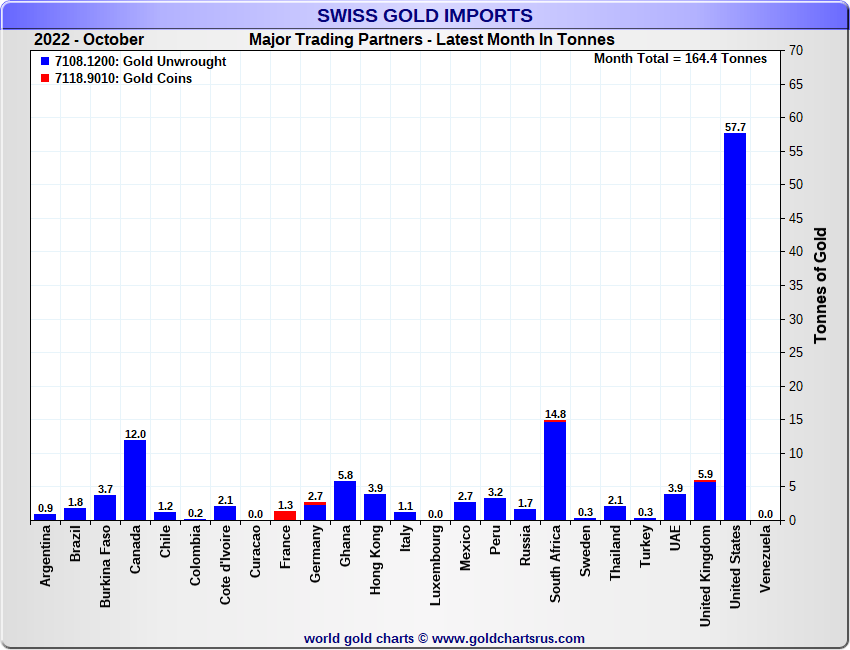Click the red Gold Coins legend swatch
Image resolution: width=850 pixels, height=650 pixels.
[45, 79]
